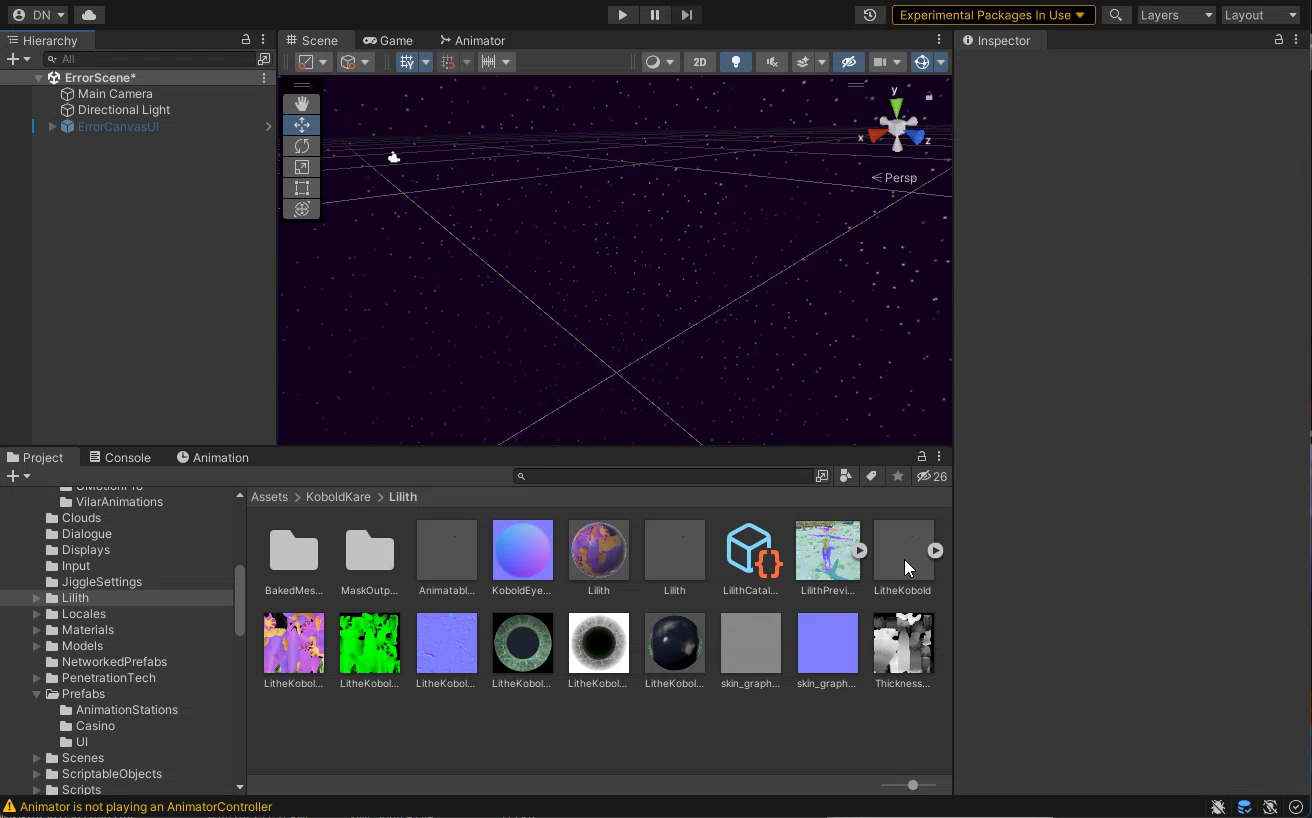1312x818 pixels.
Task: Open the DN account dropdown
Action: point(39,15)
